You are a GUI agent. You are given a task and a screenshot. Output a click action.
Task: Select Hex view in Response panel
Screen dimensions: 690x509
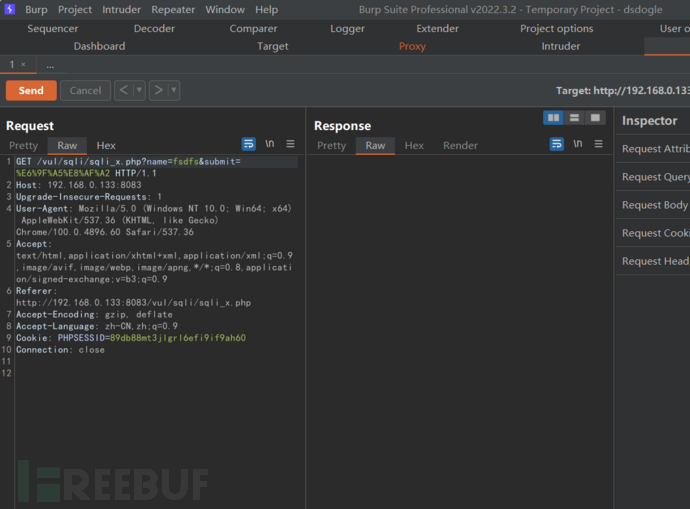coord(414,146)
